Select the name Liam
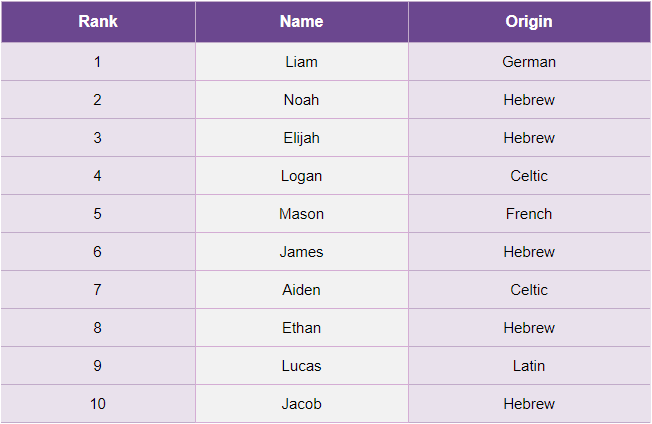The width and height of the screenshot is (652, 424). pos(301,62)
